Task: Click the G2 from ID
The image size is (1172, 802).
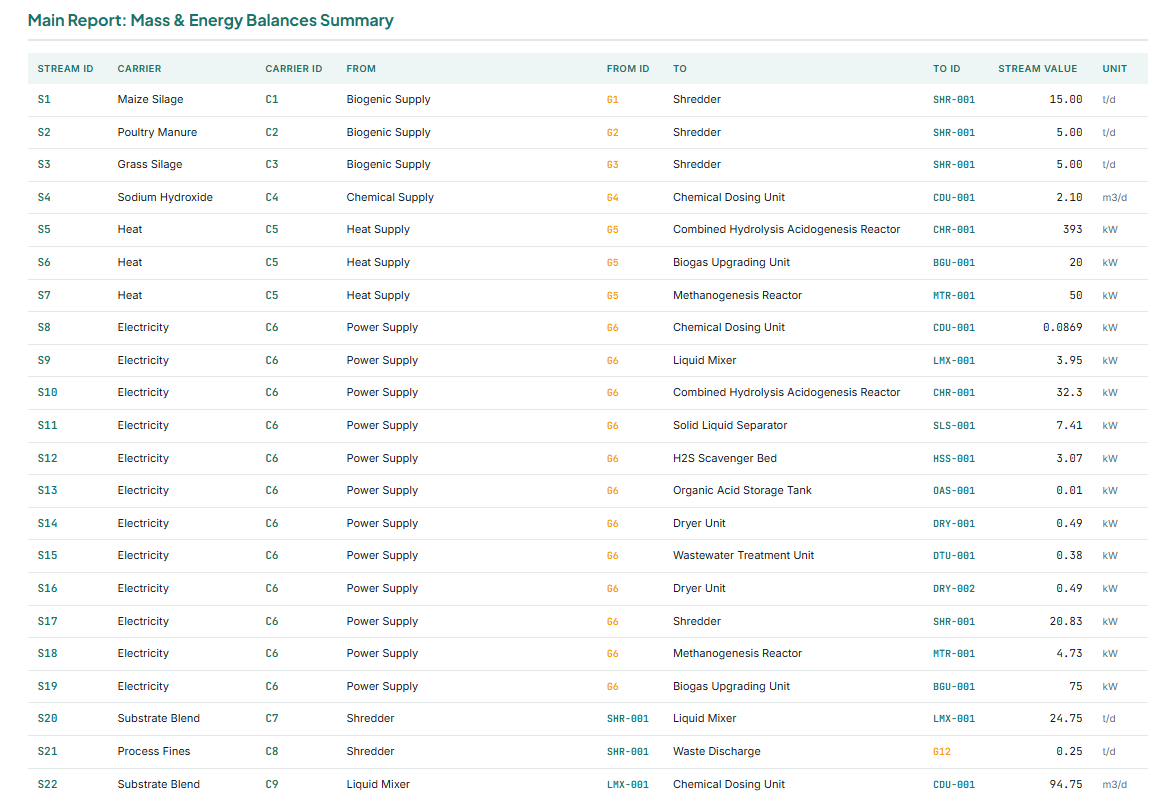Action: [612, 132]
